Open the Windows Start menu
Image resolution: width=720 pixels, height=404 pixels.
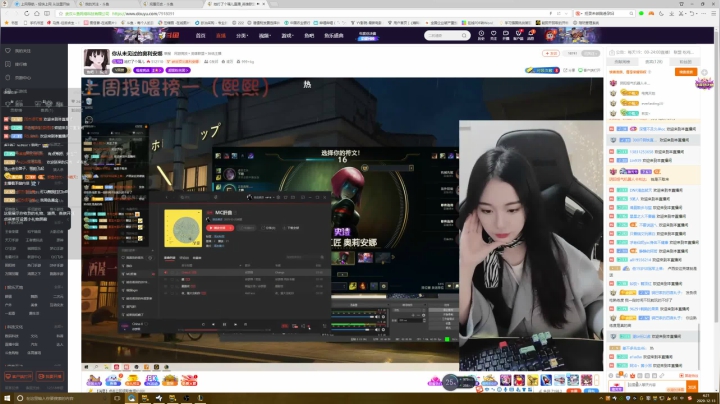(6, 398)
